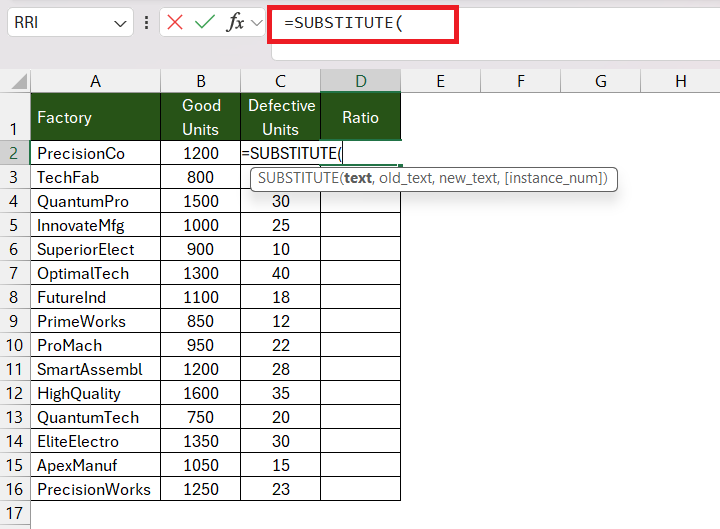Click the Good Units header cell
The height and width of the screenshot is (529, 720).
click(x=201, y=117)
